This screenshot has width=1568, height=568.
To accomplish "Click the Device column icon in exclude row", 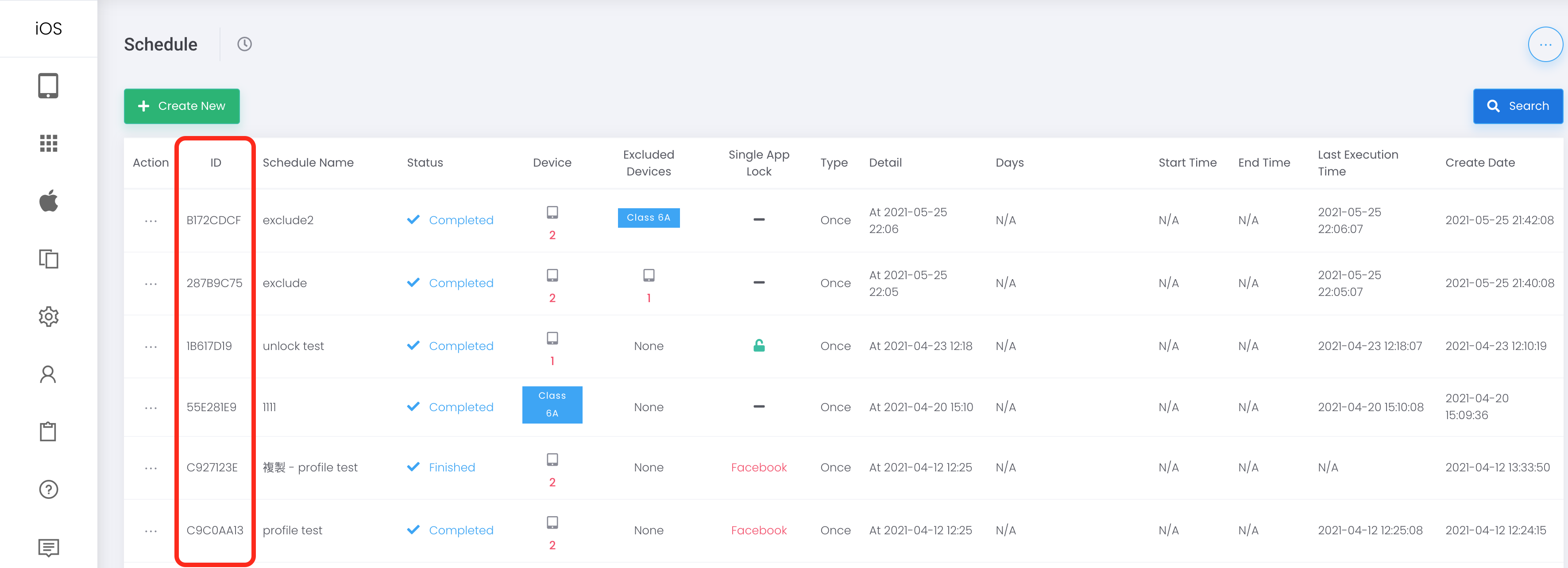I will tap(552, 276).
